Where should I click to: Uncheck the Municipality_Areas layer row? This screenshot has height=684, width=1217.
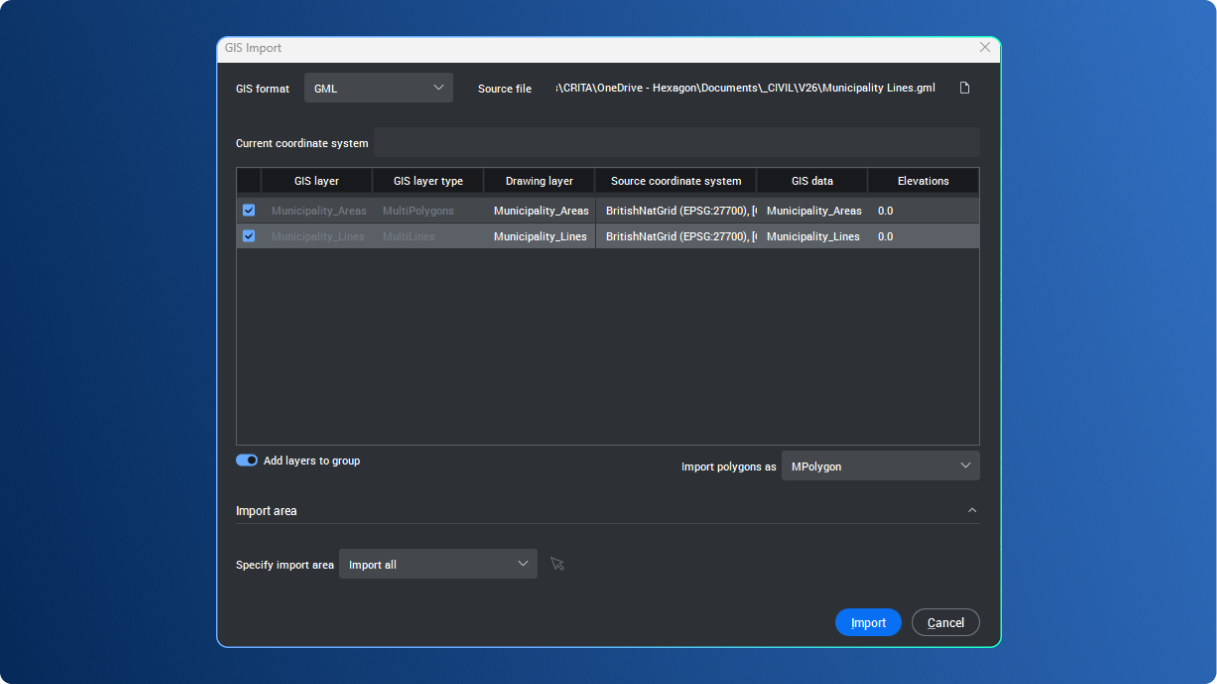(248, 210)
